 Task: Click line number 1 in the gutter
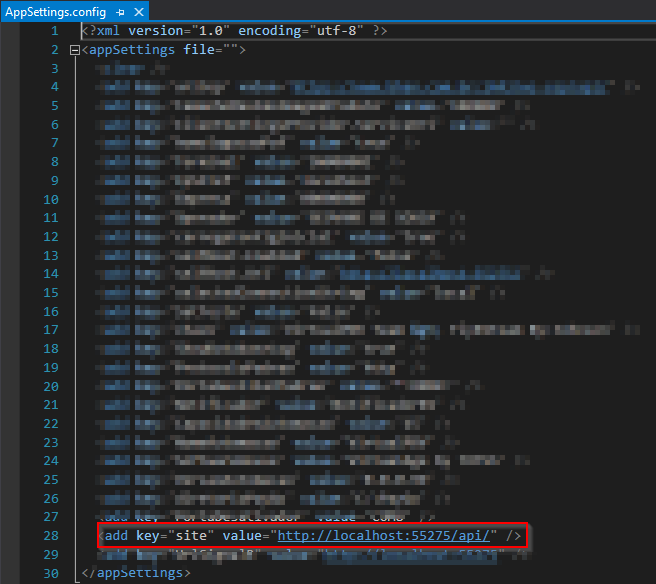[55, 31]
